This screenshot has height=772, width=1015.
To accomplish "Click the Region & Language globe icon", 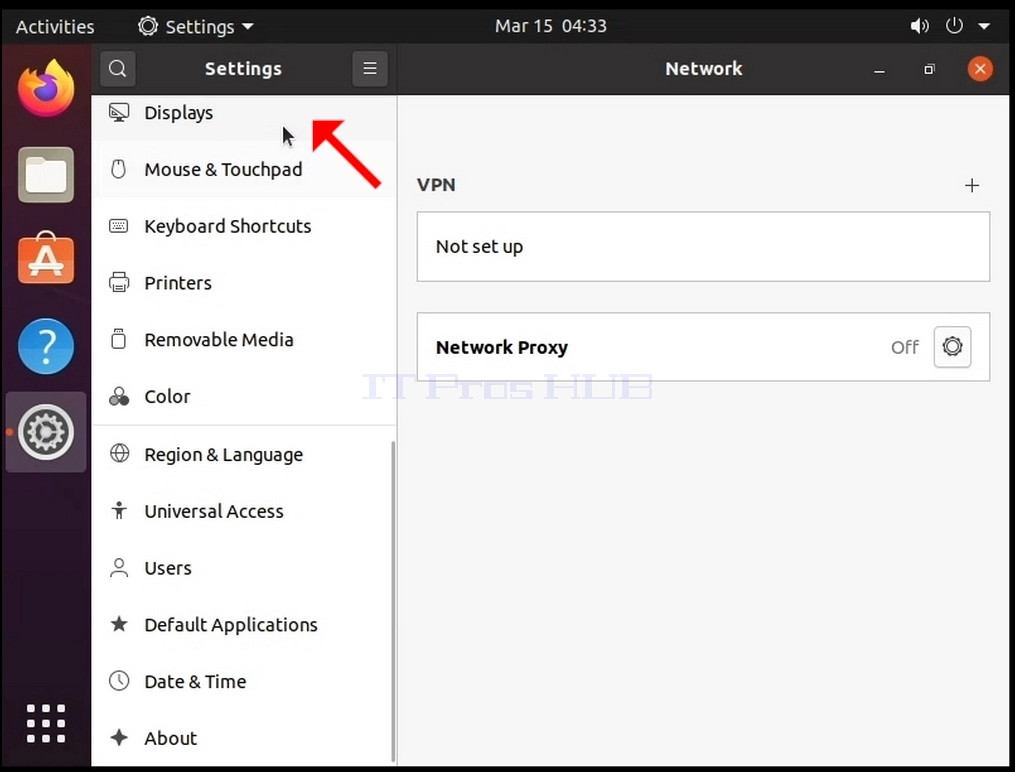I will coord(119,454).
